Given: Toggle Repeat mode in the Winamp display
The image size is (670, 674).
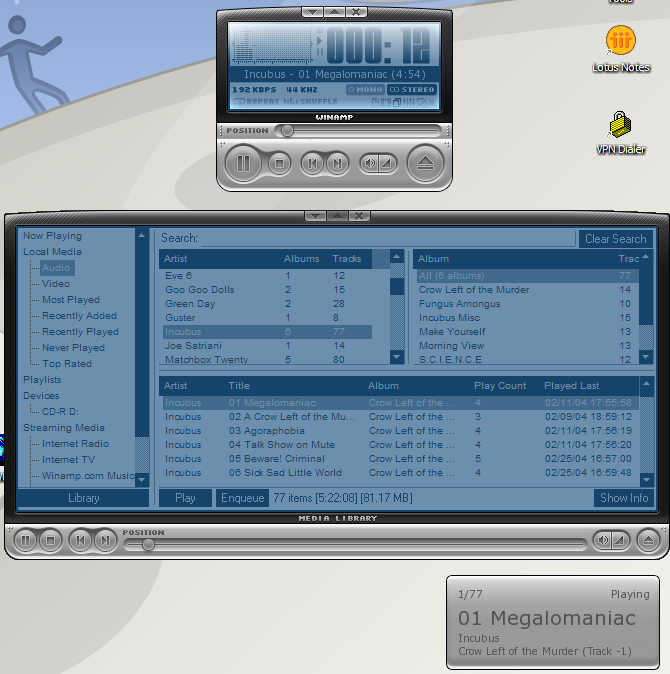Looking at the screenshot, I should pyautogui.click(x=258, y=103).
